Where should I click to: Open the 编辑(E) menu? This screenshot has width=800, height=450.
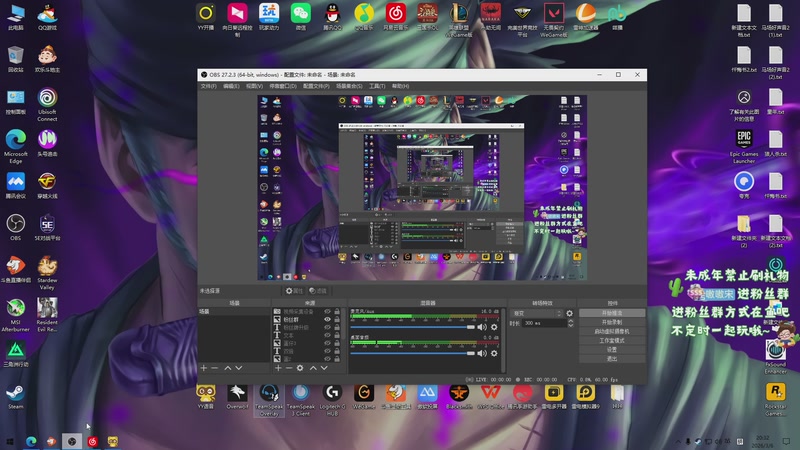coord(231,86)
